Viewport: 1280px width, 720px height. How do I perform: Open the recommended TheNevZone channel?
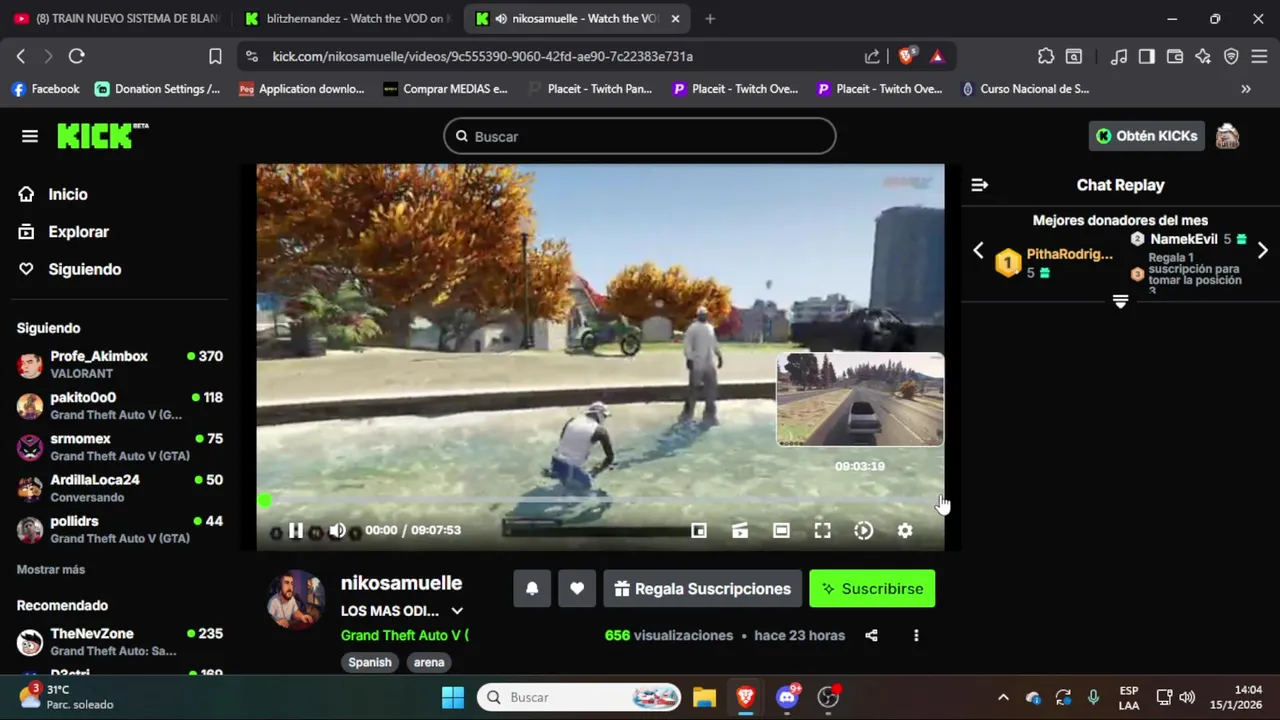pyautogui.click(x=120, y=641)
